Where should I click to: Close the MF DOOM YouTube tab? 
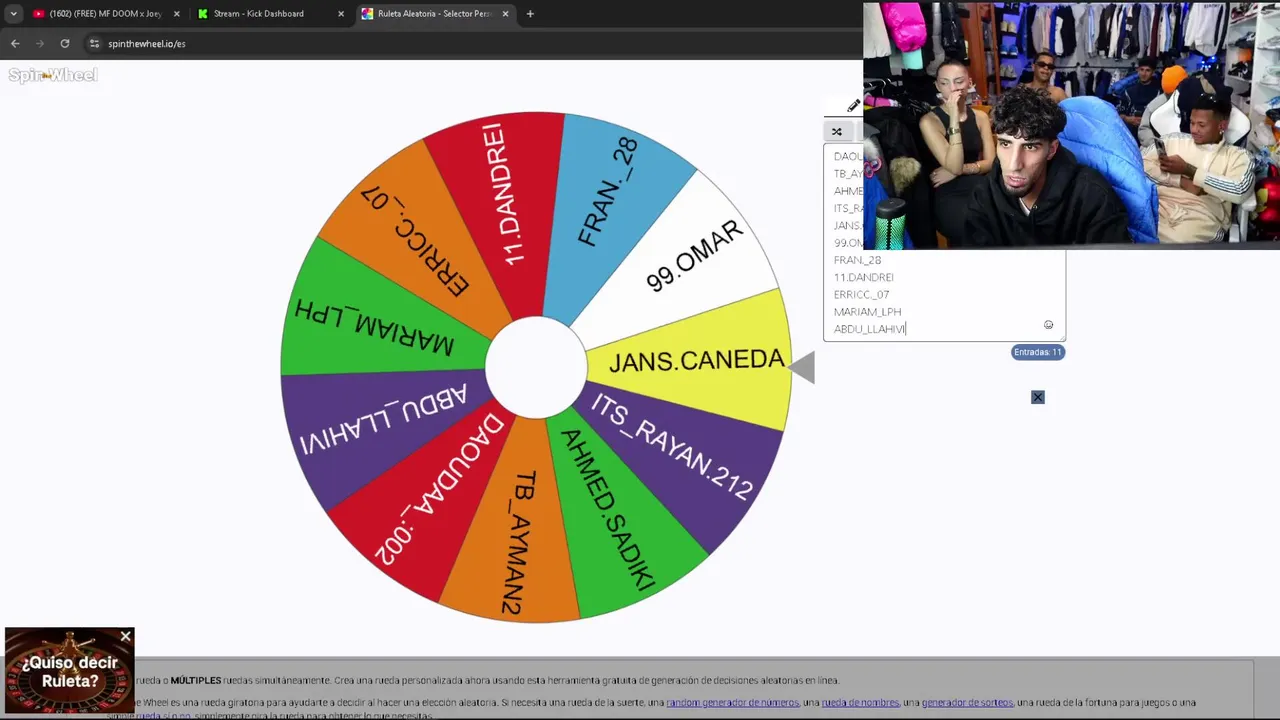pyautogui.click(x=177, y=14)
